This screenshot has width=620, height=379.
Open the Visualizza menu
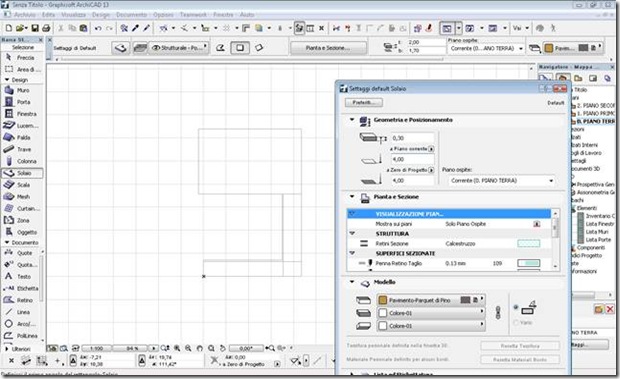click(73, 15)
